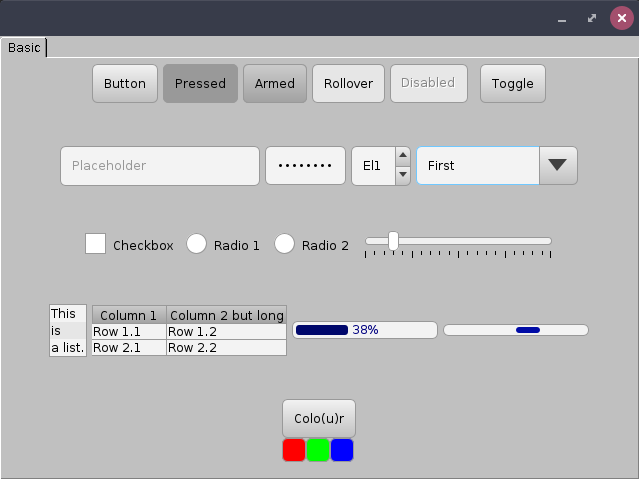Screen dimensions: 639x479
Task: Click the spinner up arrow
Action: point(403,156)
